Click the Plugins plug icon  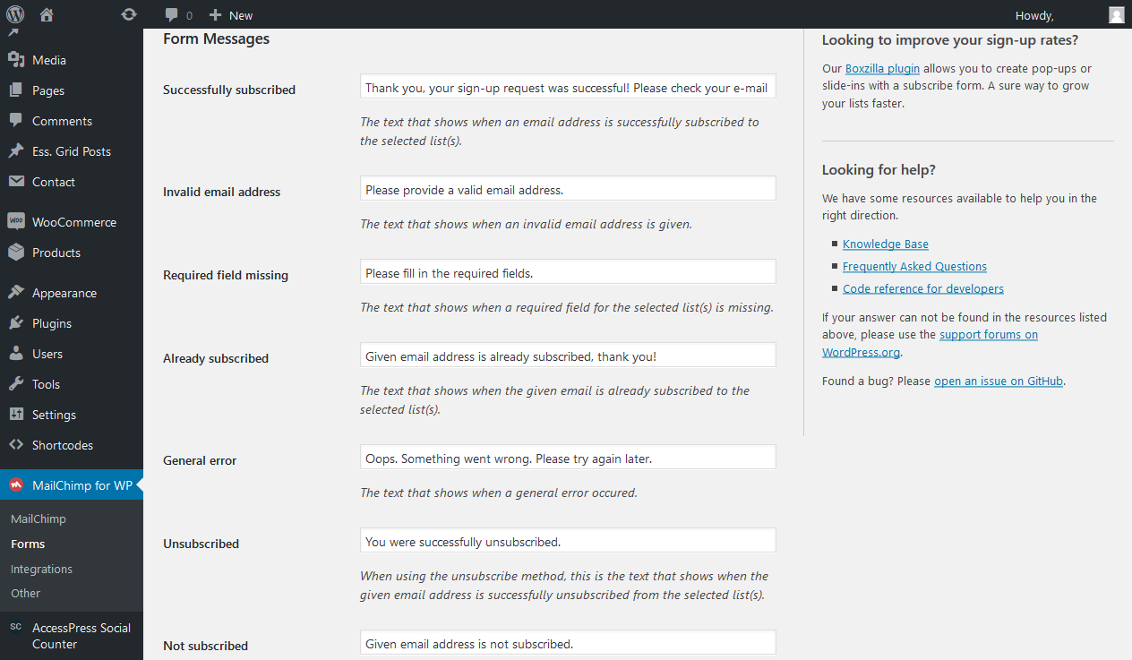coord(16,323)
